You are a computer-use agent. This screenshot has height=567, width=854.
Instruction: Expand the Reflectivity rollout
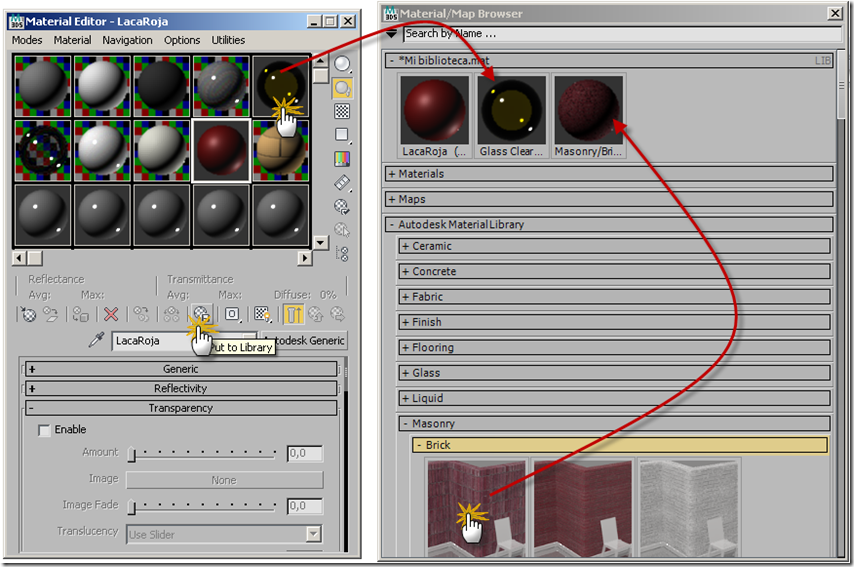[x=181, y=388]
